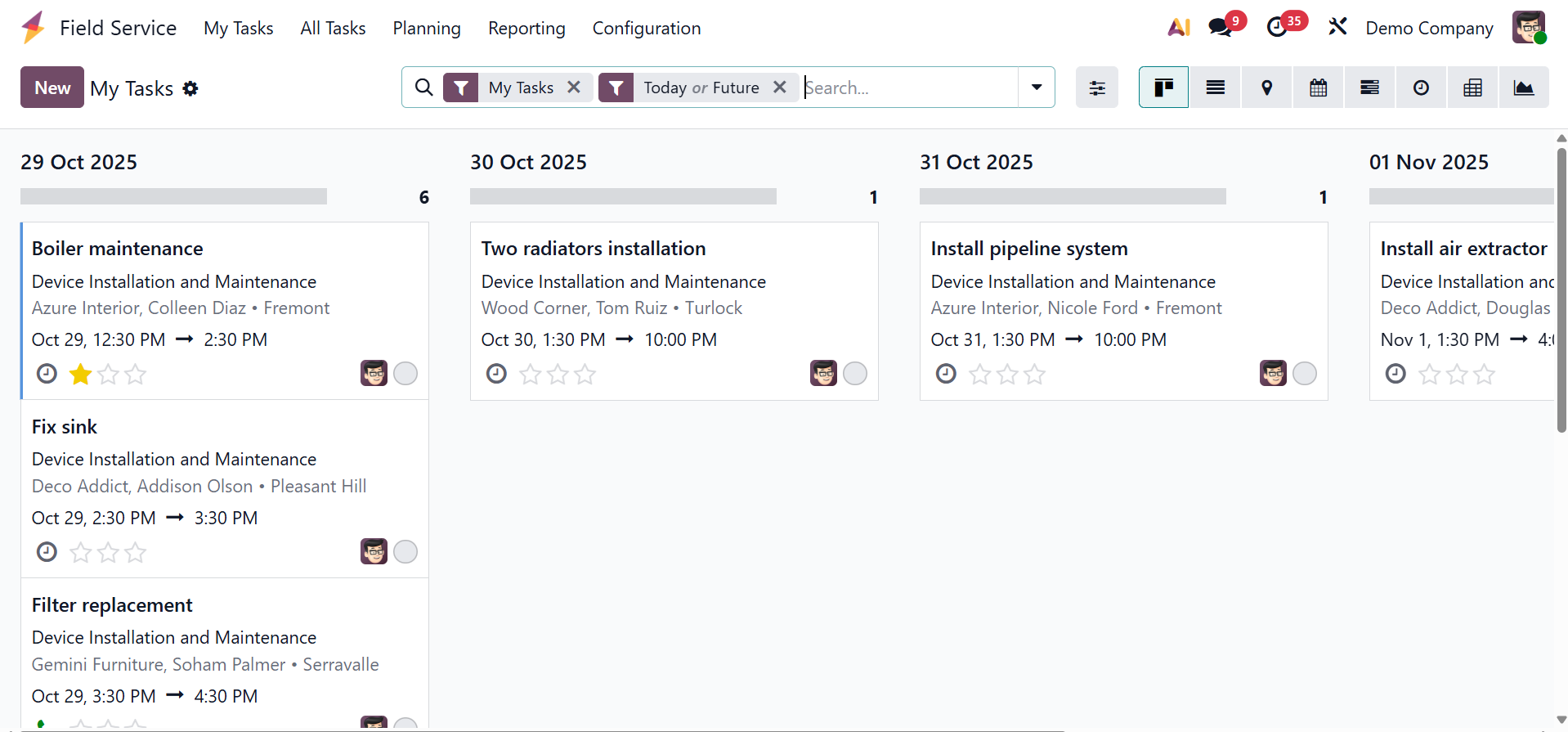The height and width of the screenshot is (732, 1568).
Task: Open the calendar view
Action: click(1318, 88)
